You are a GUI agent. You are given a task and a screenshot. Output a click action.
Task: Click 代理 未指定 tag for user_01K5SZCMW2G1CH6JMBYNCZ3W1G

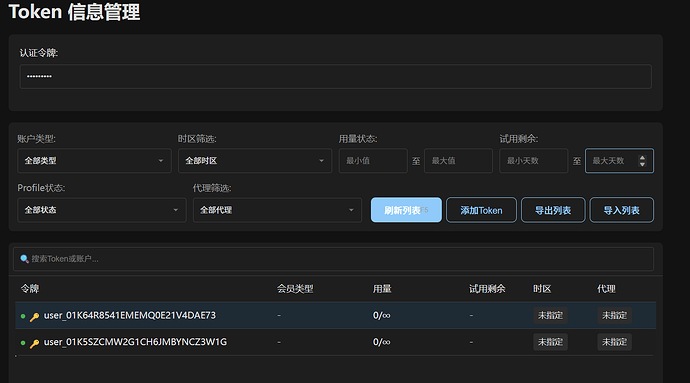614,342
